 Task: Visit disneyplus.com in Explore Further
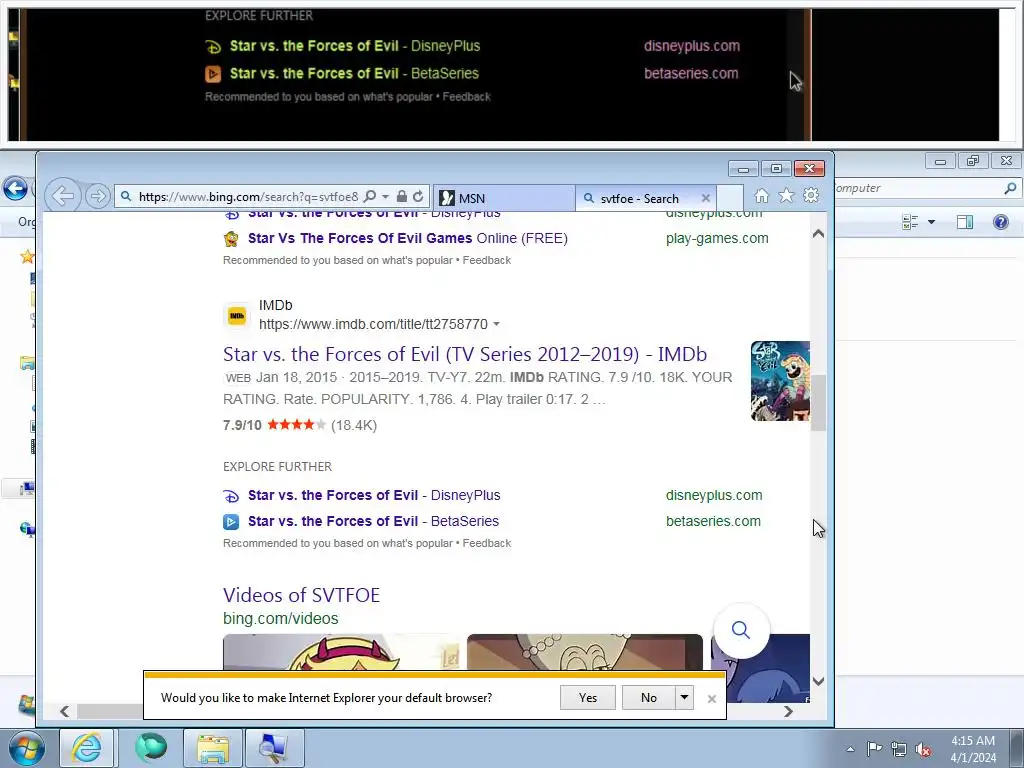coord(714,495)
